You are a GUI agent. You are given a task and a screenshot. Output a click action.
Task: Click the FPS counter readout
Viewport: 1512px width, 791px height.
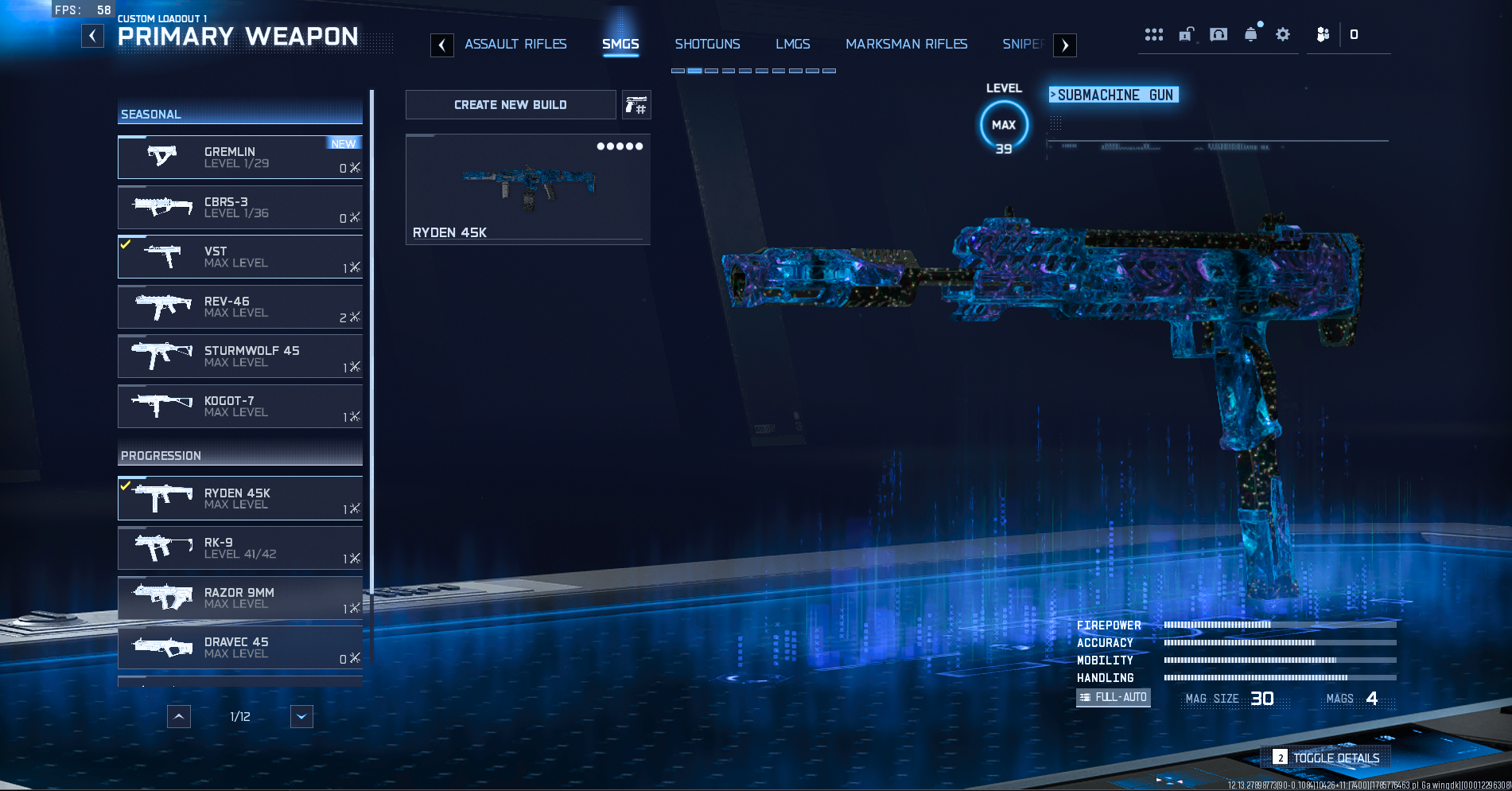coord(83,10)
